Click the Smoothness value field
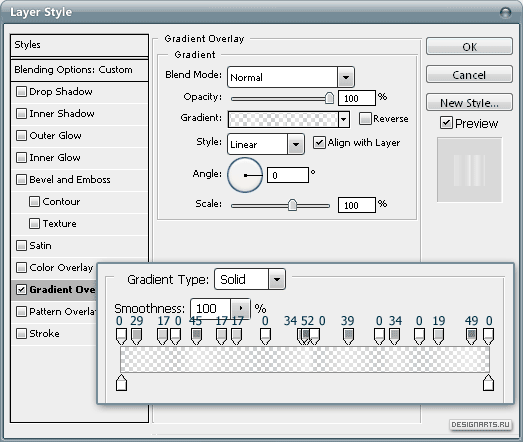 (x=210, y=308)
